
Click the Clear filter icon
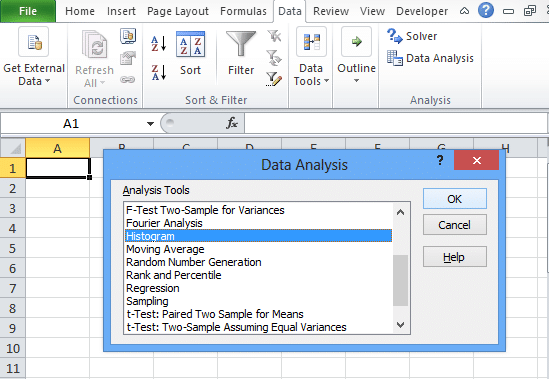[274, 36]
